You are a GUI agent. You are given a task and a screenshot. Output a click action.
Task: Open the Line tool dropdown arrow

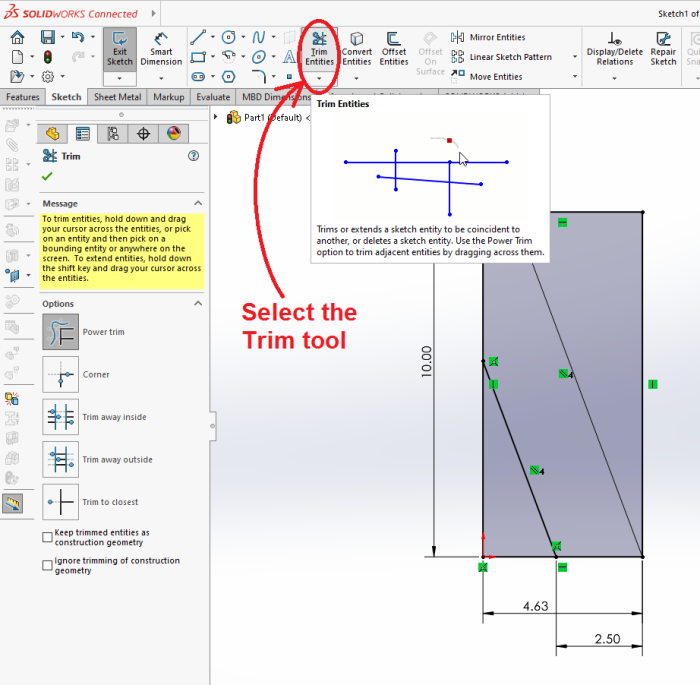pos(212,37)
